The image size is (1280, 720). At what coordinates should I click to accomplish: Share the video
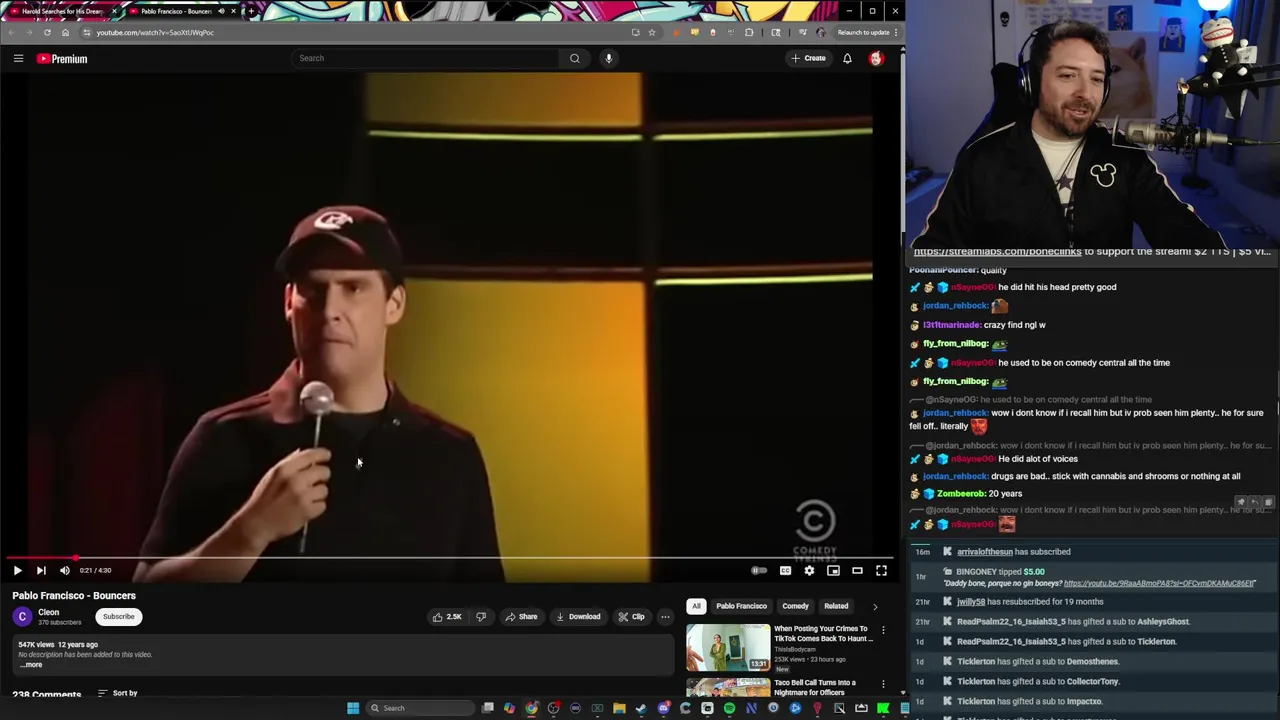[x=521, y=617]
